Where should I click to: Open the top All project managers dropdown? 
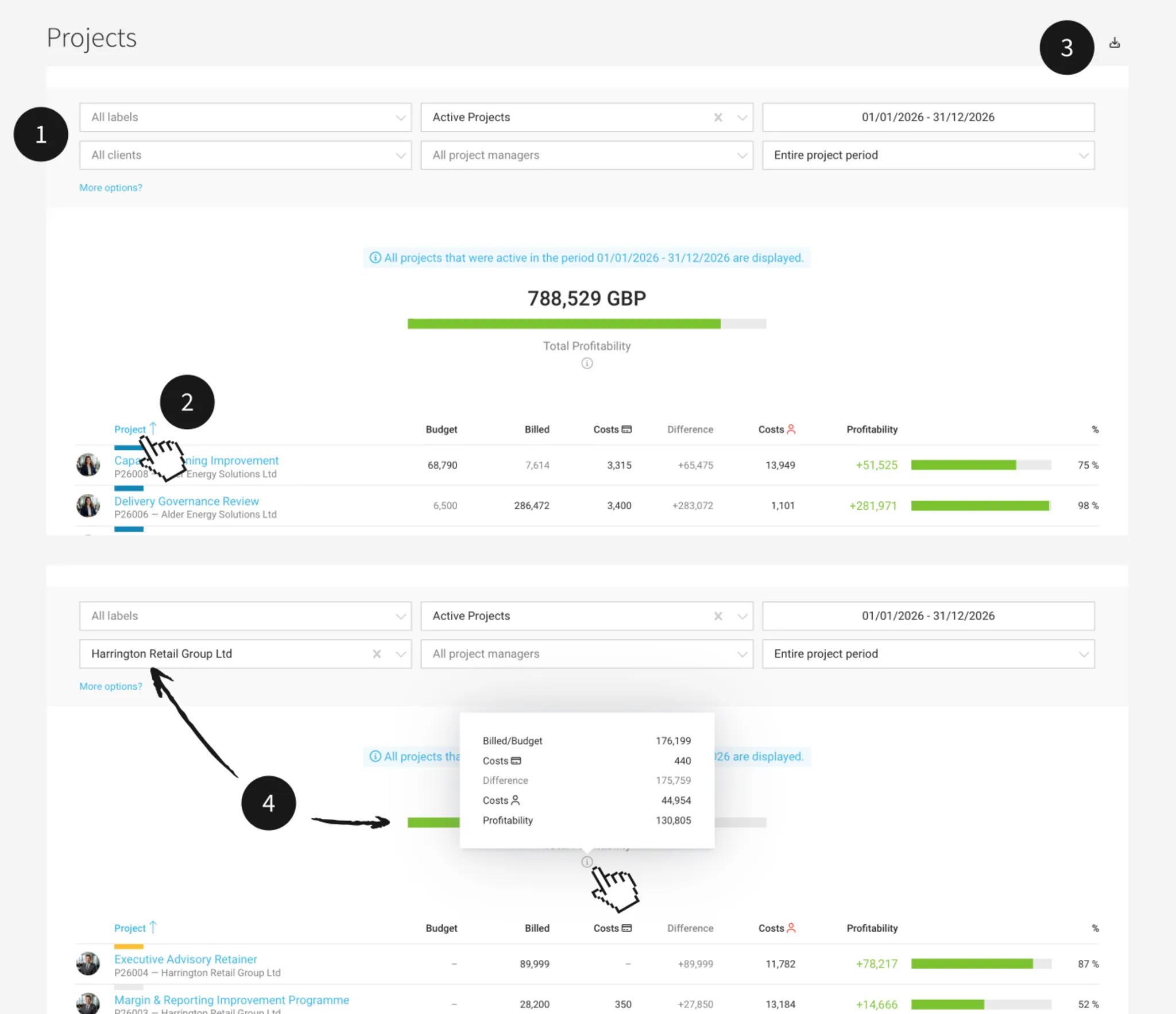point(586,155)
